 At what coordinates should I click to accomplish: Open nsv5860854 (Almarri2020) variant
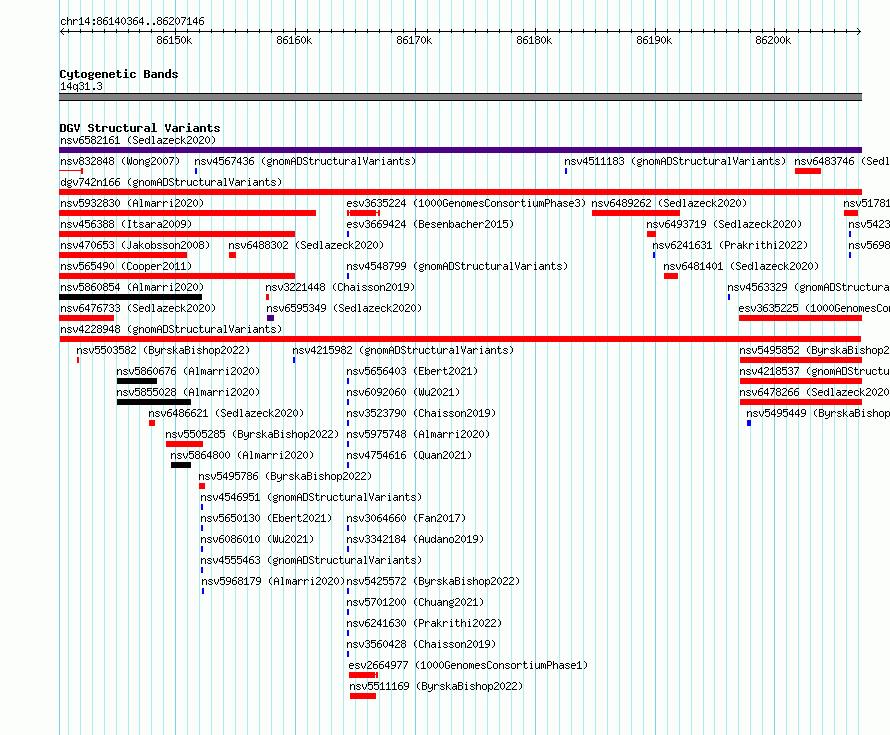(x=132, y=287)
